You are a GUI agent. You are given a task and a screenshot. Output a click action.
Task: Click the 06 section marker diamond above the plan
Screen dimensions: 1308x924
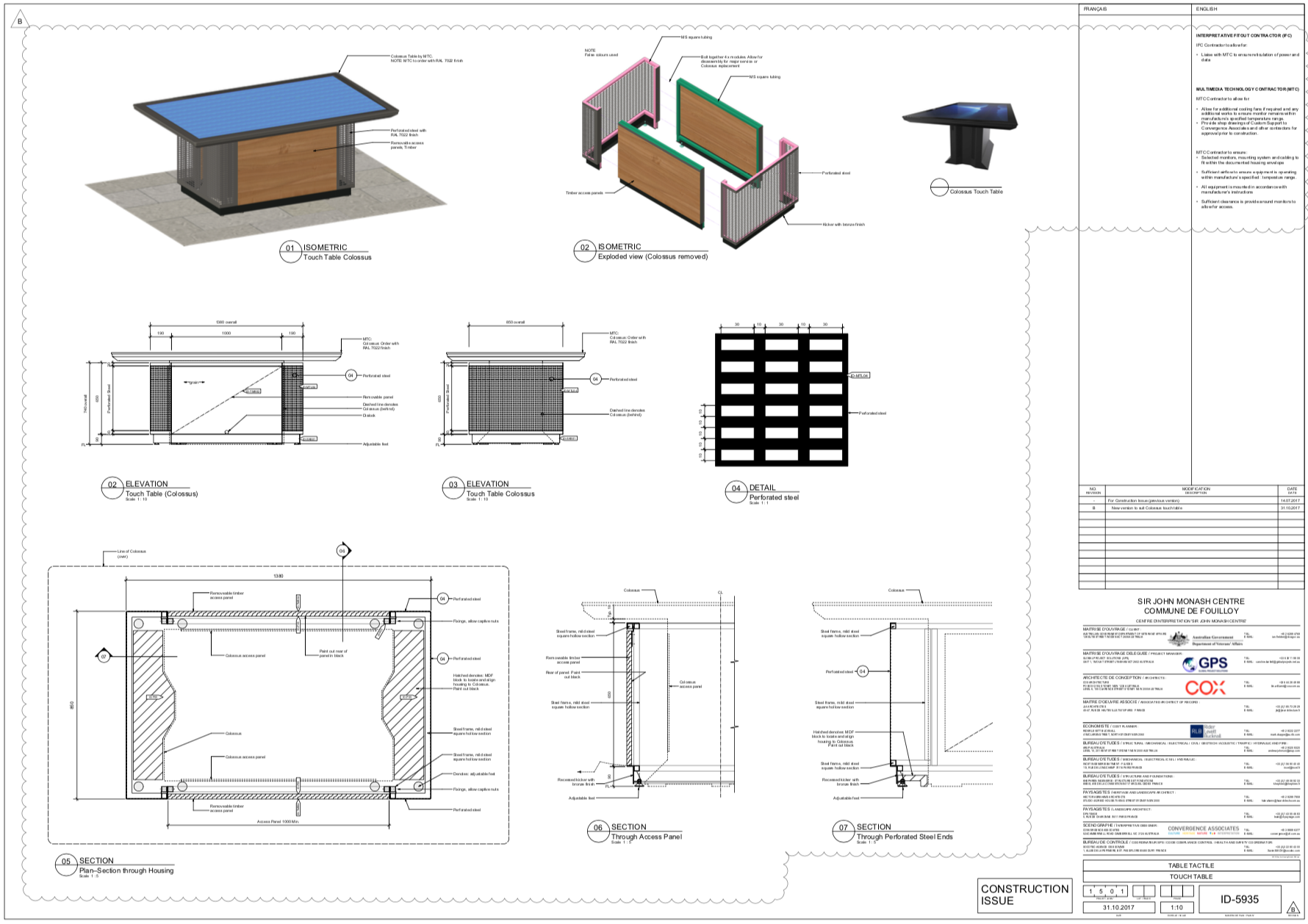[342, 550]
